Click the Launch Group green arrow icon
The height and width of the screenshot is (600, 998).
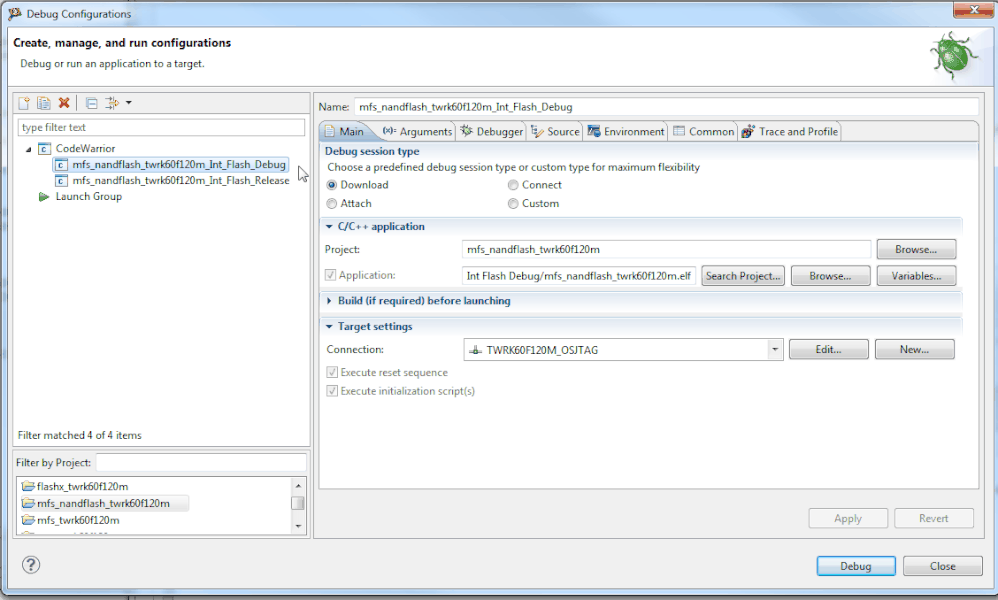point(44,197)
